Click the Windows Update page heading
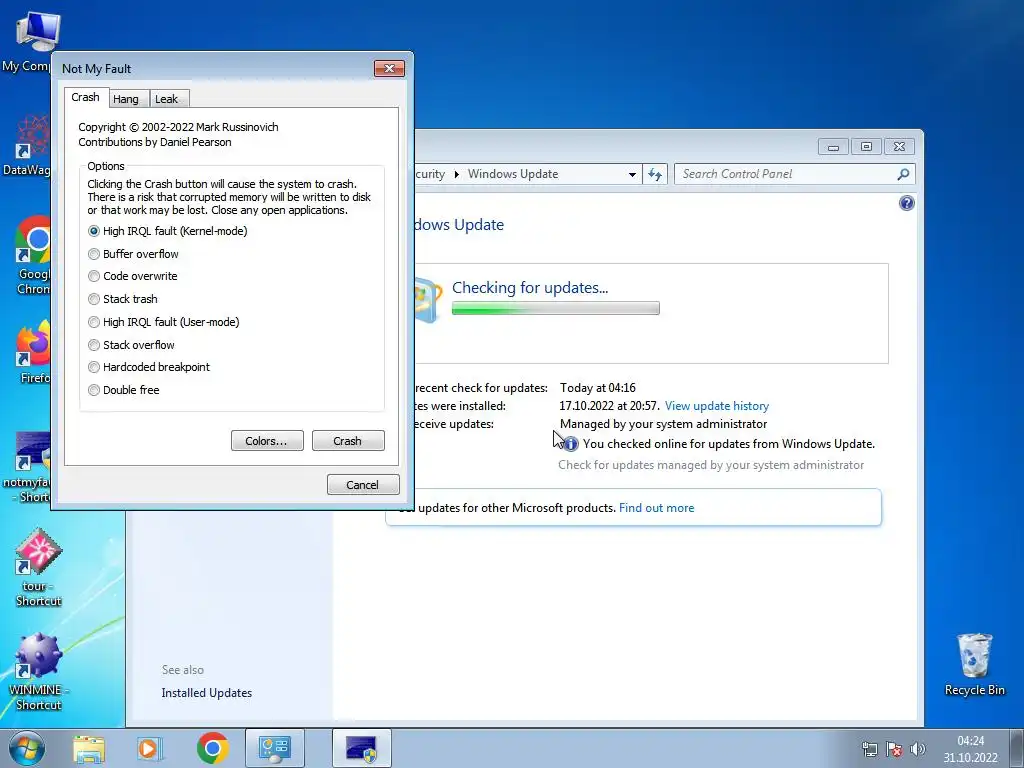The width and height of the screenshot is (1024, 768). [459, 225]
